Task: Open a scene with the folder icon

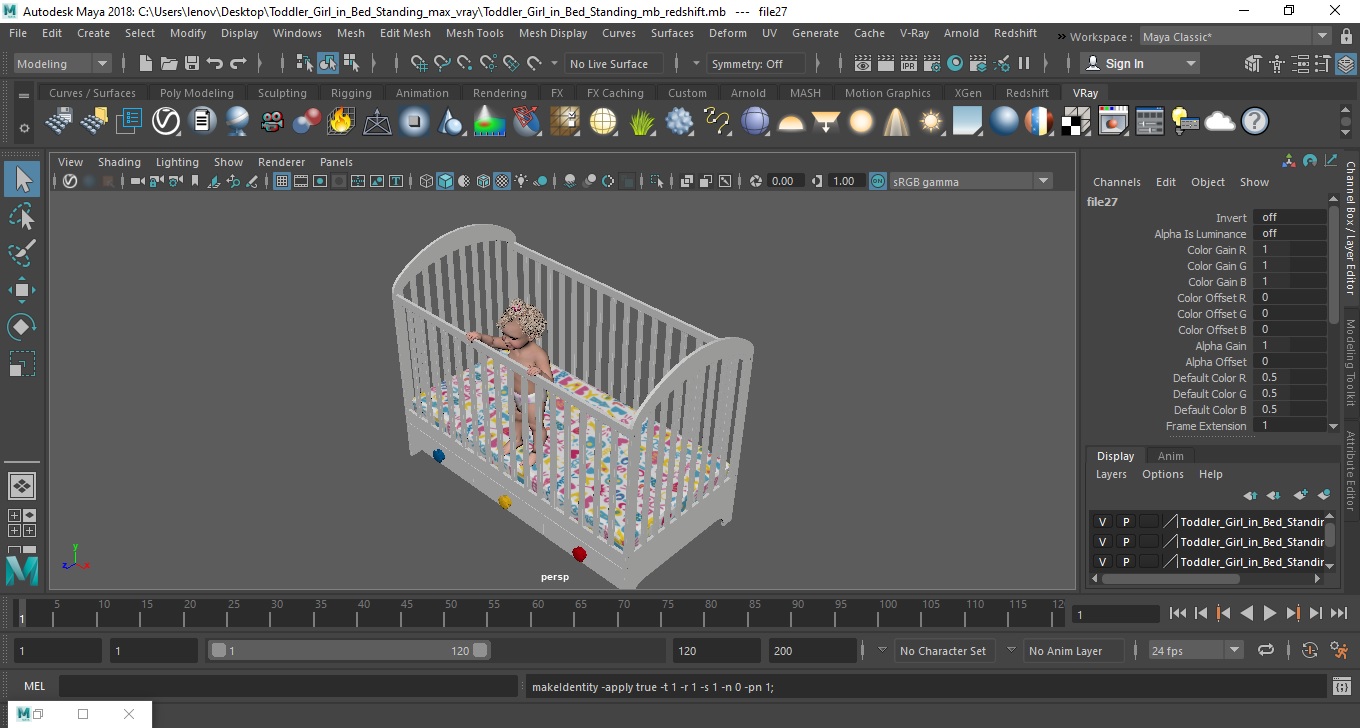Action: coord(169,63)
